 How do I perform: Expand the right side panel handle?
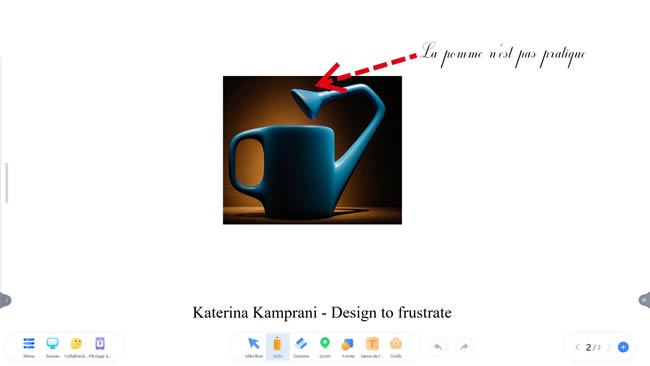coord(645,300)
